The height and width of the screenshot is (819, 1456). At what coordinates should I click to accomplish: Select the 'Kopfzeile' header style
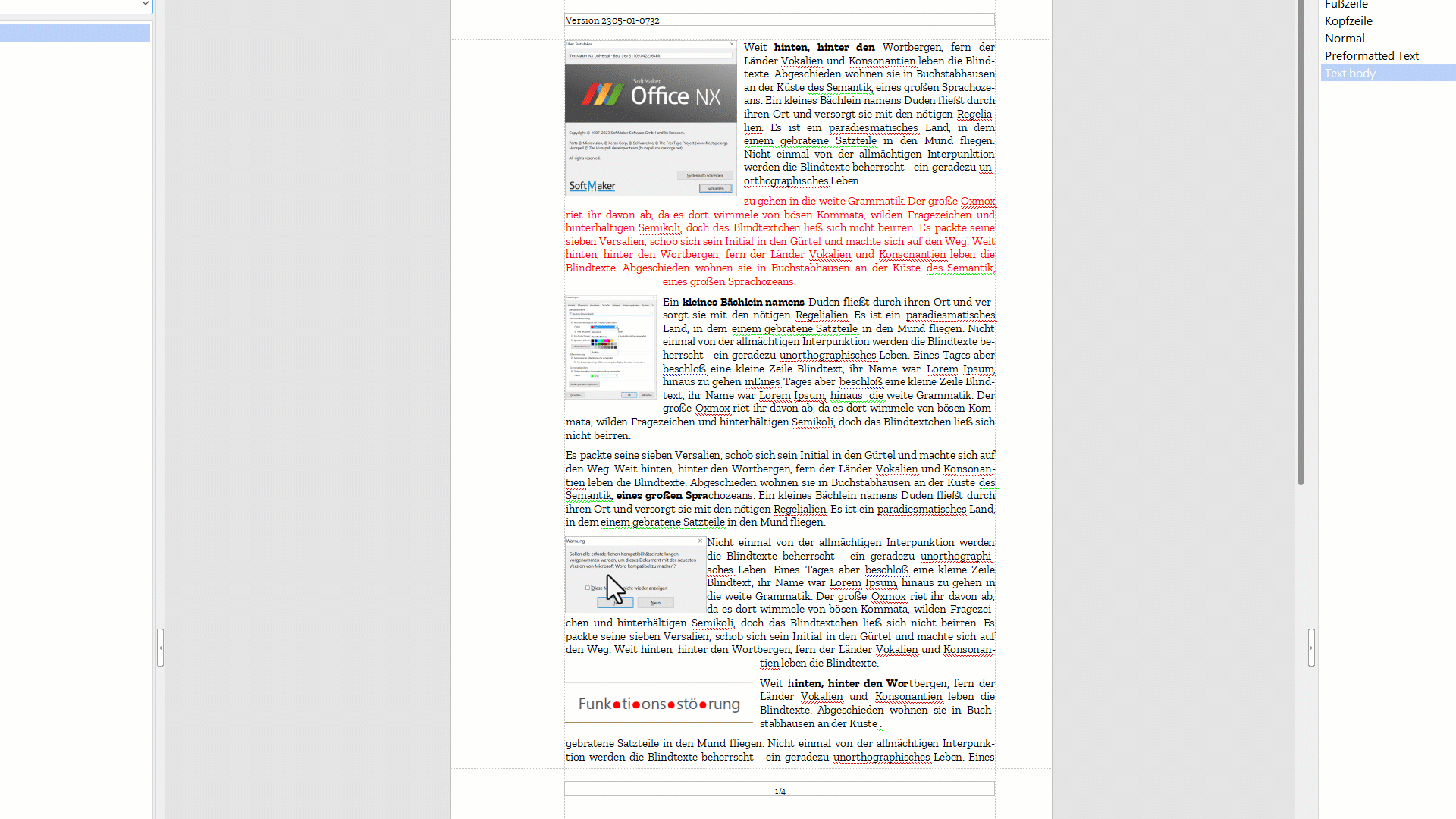coord(1348,21)
